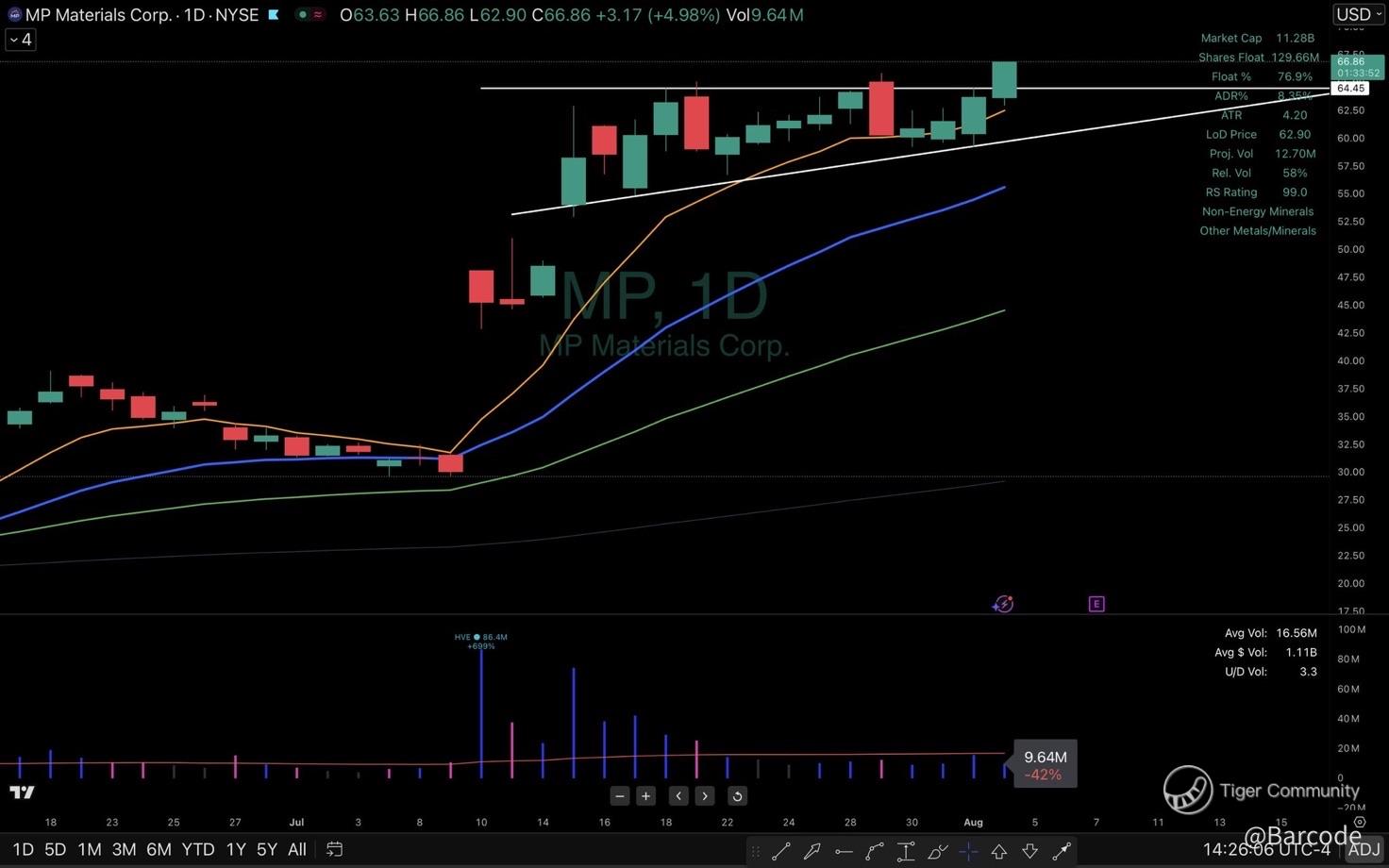Click the TradingView logo
Screen dimensions: 1389x868
[x=23, y=792]
